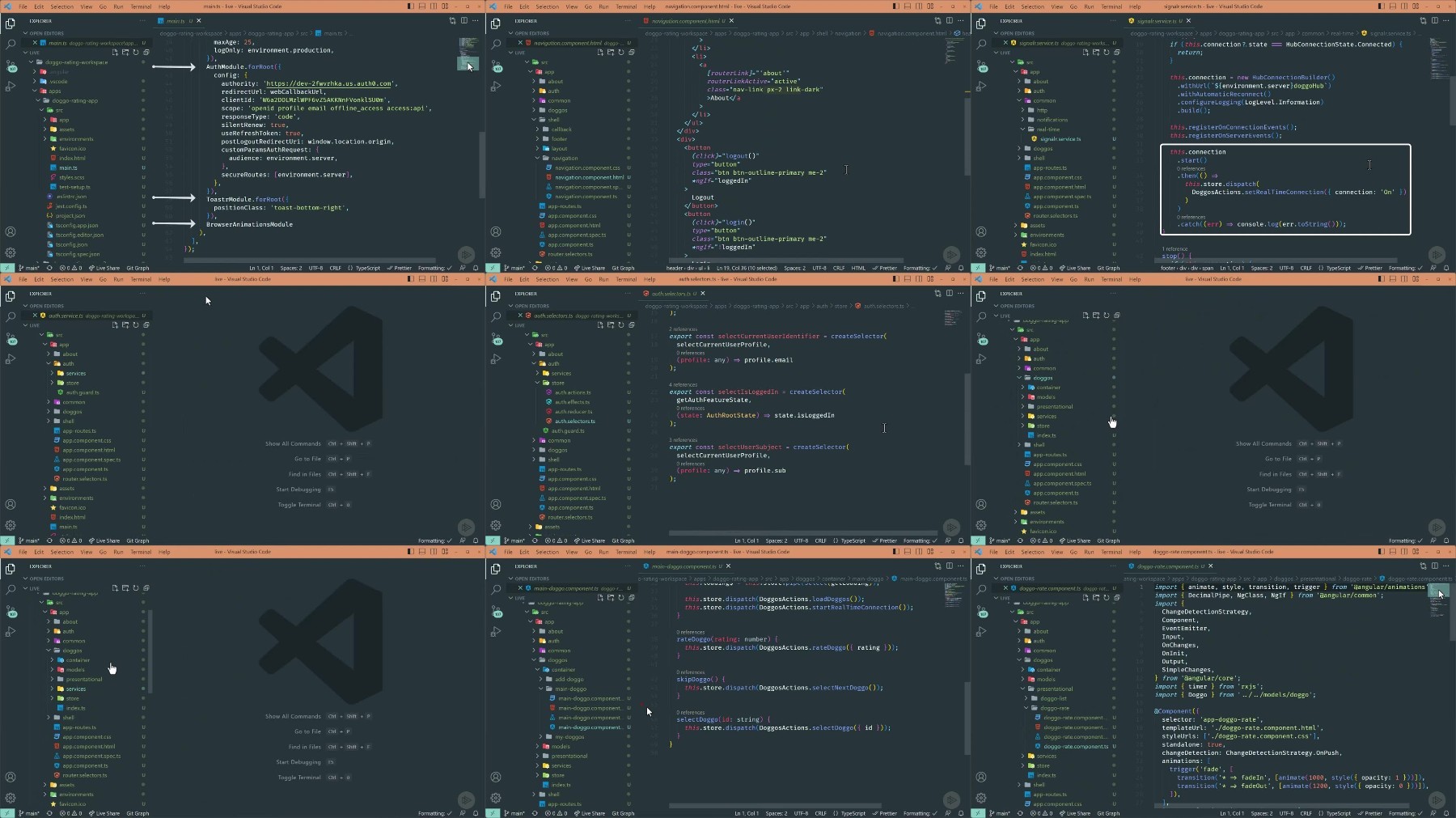1456x818 pixels.
Task: Click Git Graph in doggo-rate.component.ts window status bar
Action: tap(1108, 813)
